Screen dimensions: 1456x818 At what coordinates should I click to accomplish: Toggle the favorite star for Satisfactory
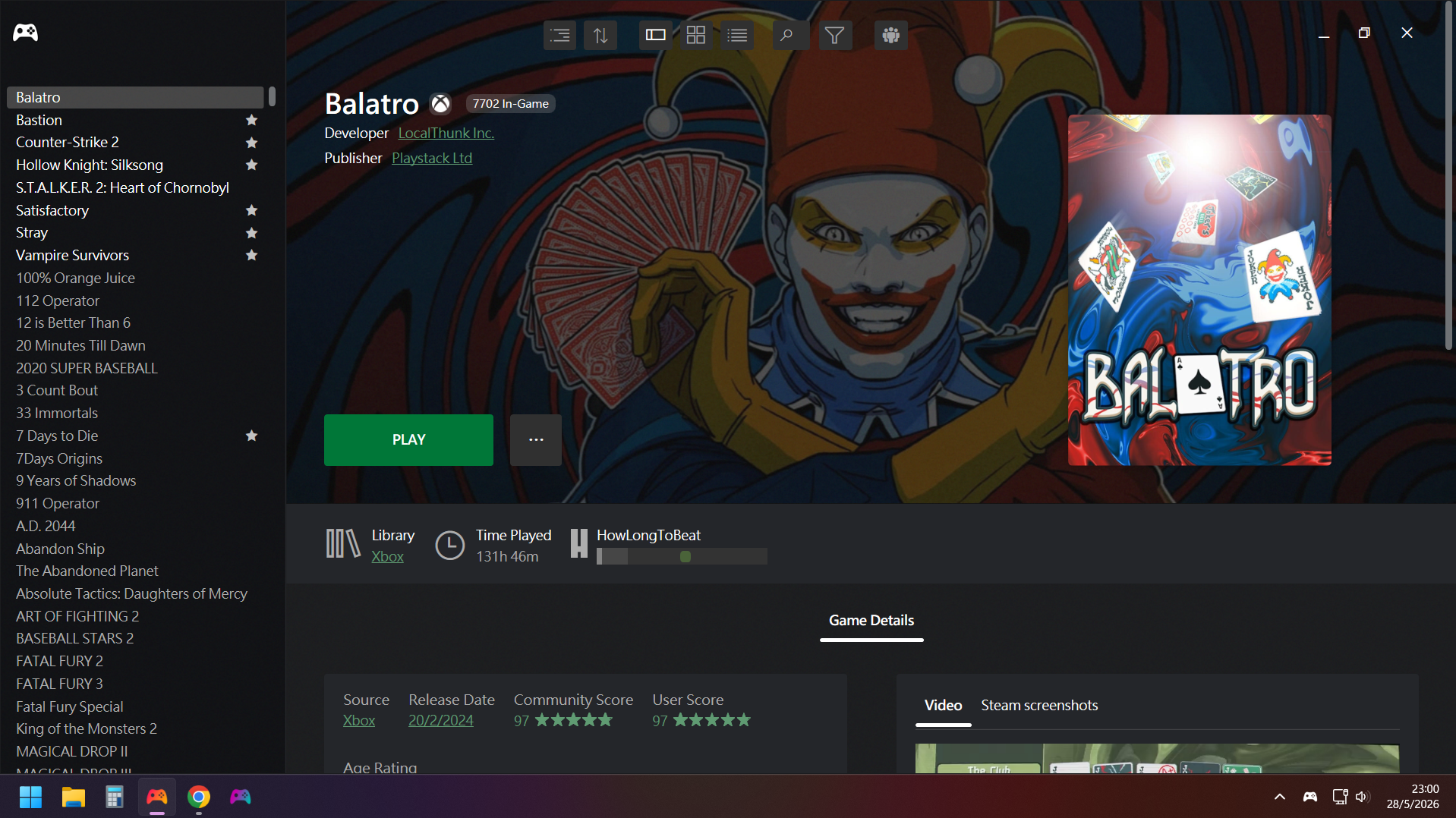pos(252,210)
